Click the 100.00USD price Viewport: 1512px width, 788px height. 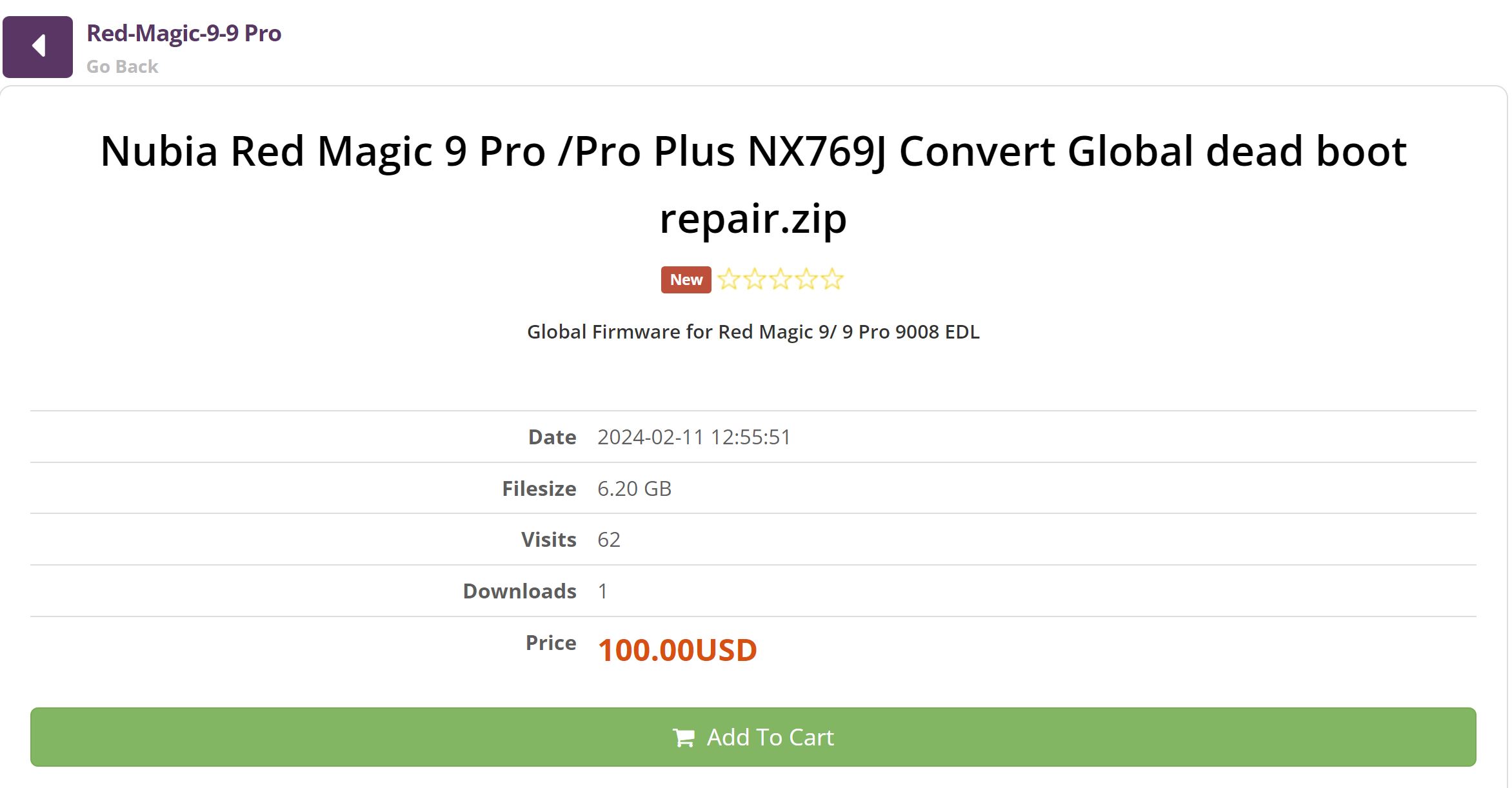[677, 650]
